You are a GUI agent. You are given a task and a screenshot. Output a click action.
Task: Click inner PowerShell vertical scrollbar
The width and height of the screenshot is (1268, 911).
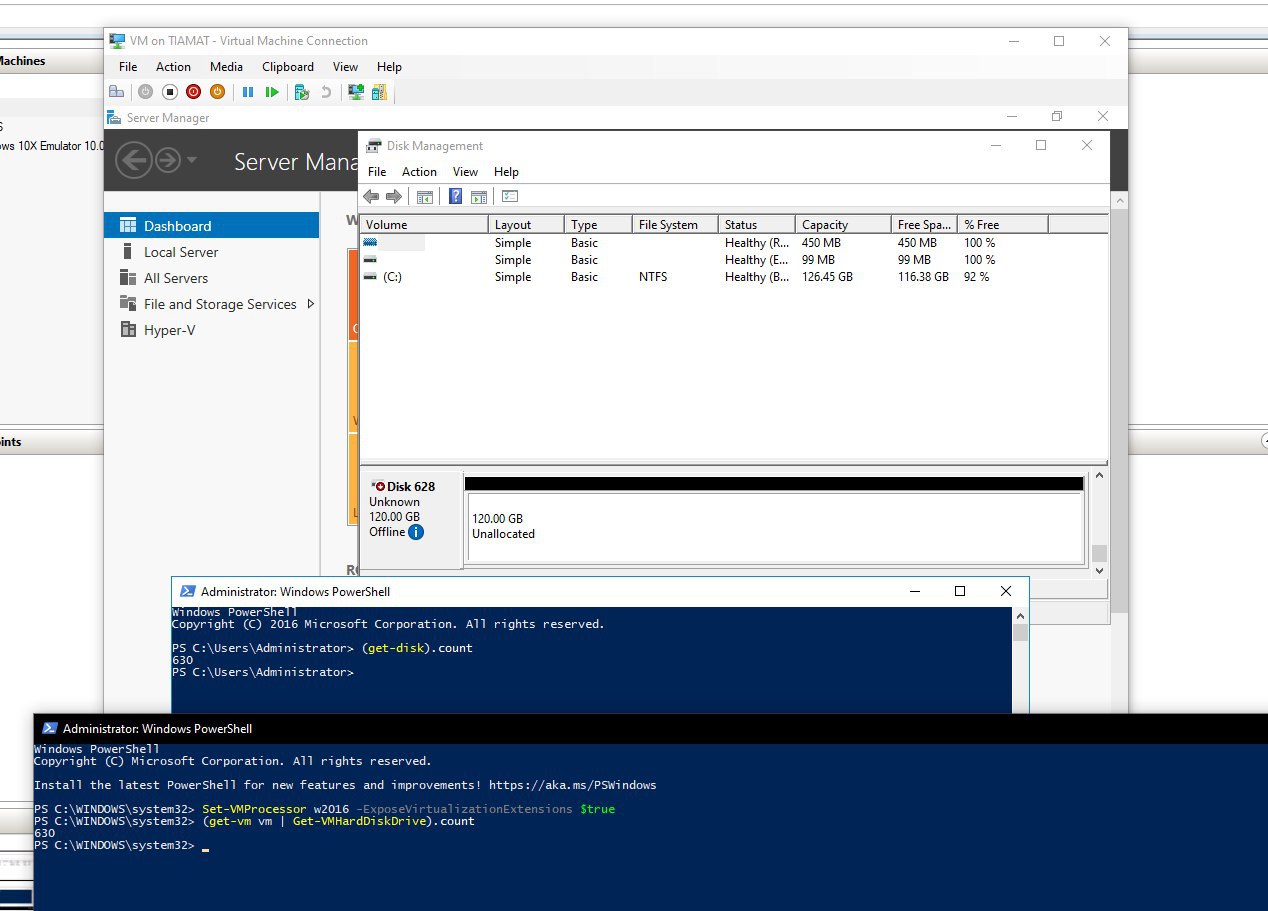[1020, 660]
